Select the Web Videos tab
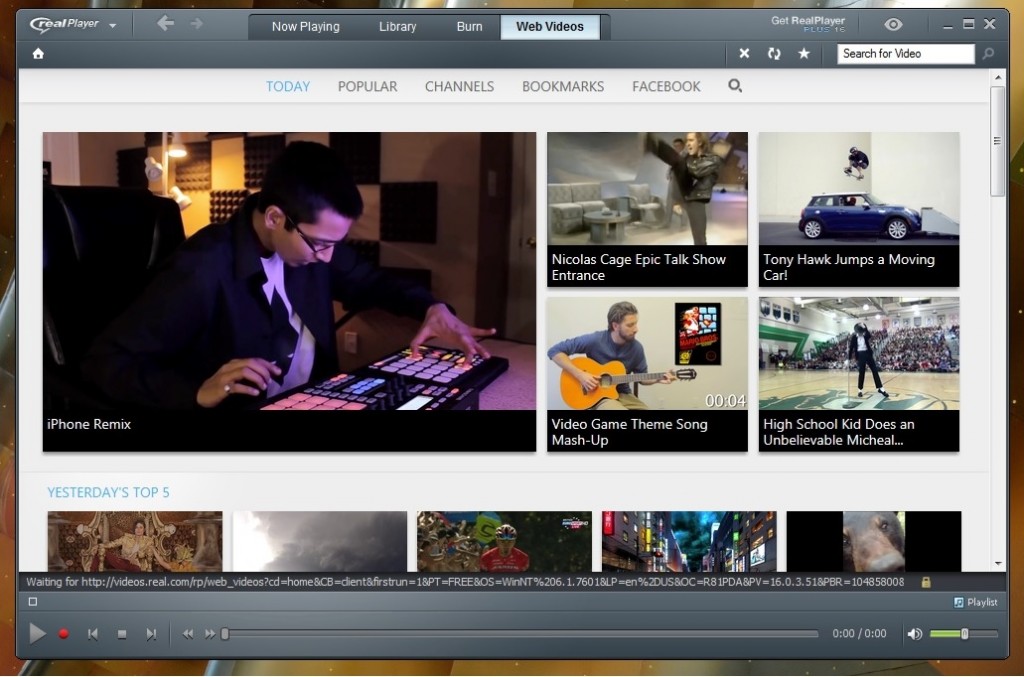1024x677 pixels. pos(550,27)
